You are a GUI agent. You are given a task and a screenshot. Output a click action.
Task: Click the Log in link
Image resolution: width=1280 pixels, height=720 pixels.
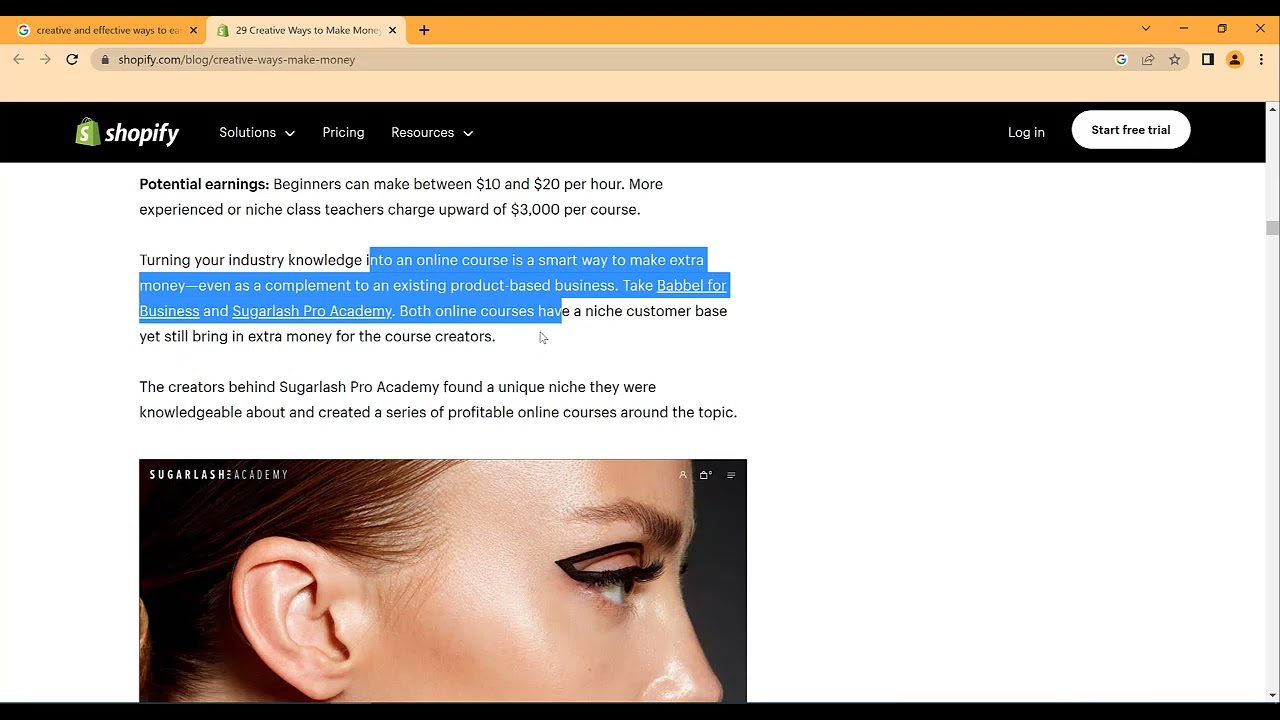coord(1026,132)
